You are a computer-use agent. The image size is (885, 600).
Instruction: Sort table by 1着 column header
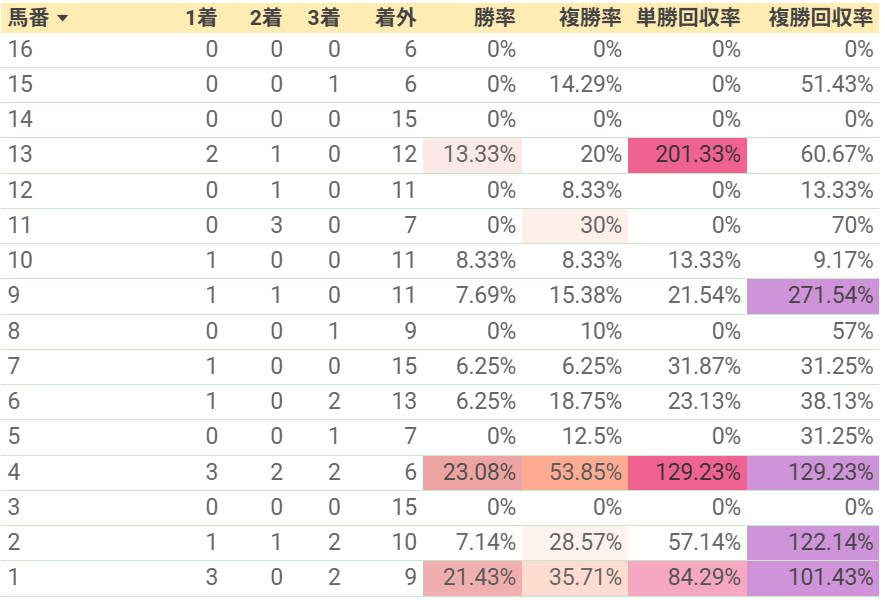(x=201, y=18)
